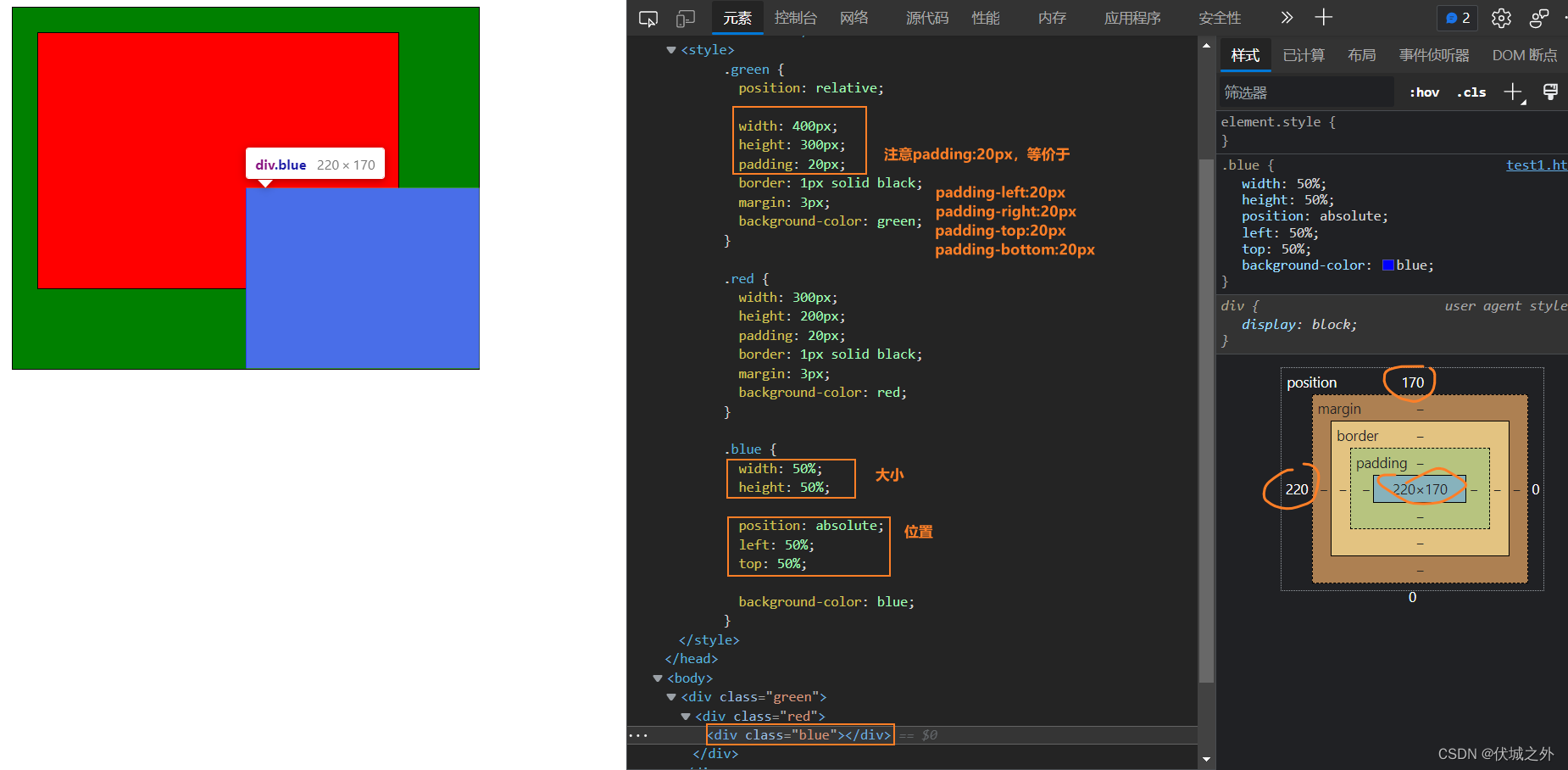Select the 事件侦听器 sub-tab

pyautogui.click(x=1434, y=55)
